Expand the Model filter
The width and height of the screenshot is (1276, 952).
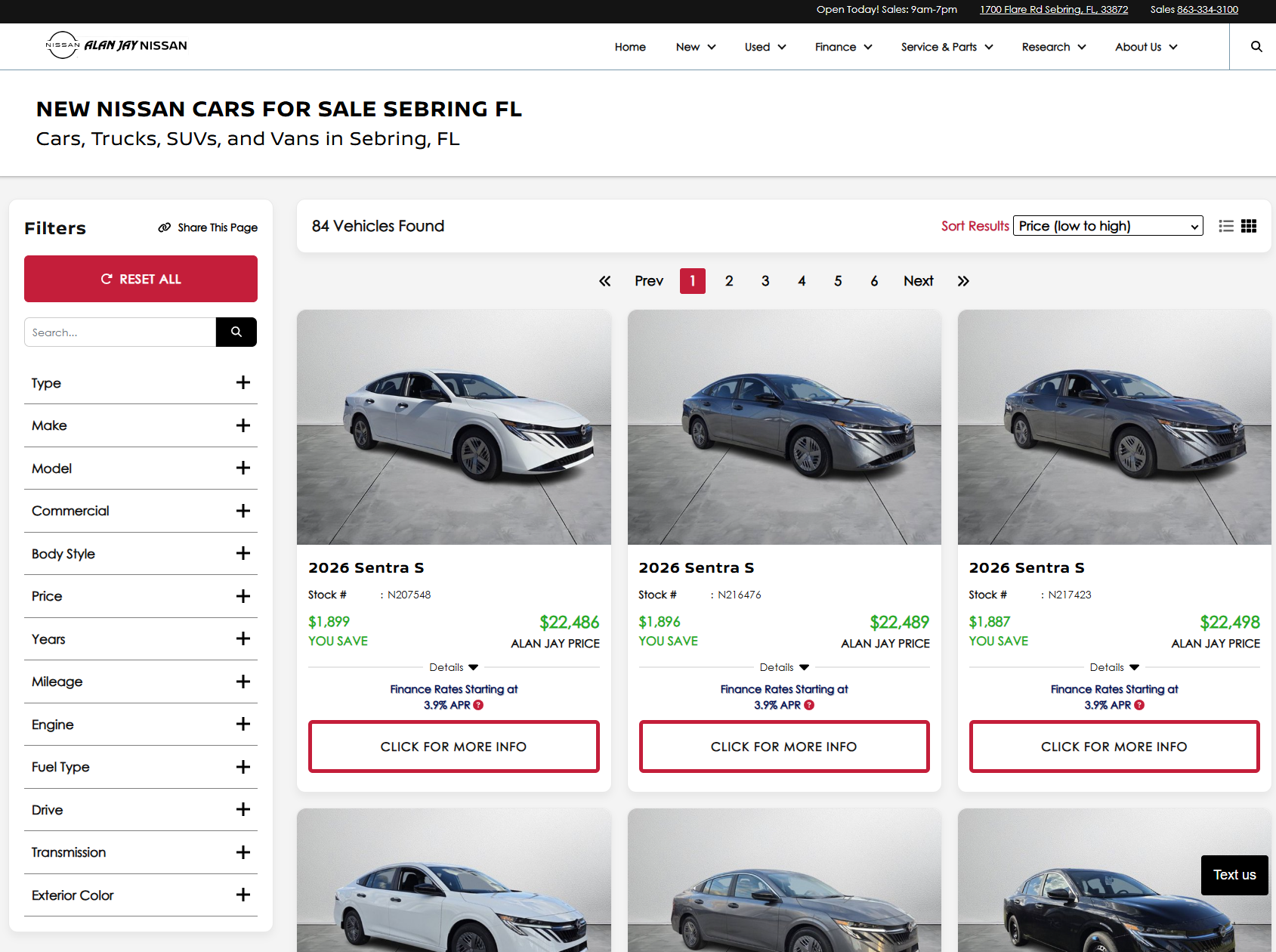(141, 468)
